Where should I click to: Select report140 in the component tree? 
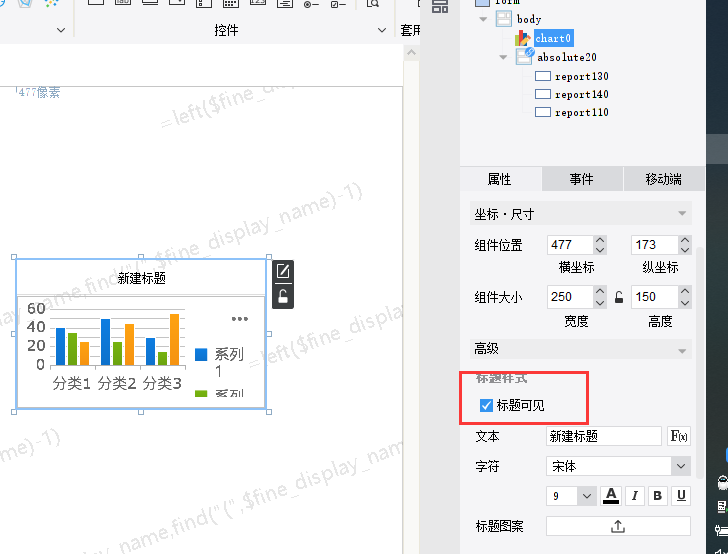pos(582,94)
